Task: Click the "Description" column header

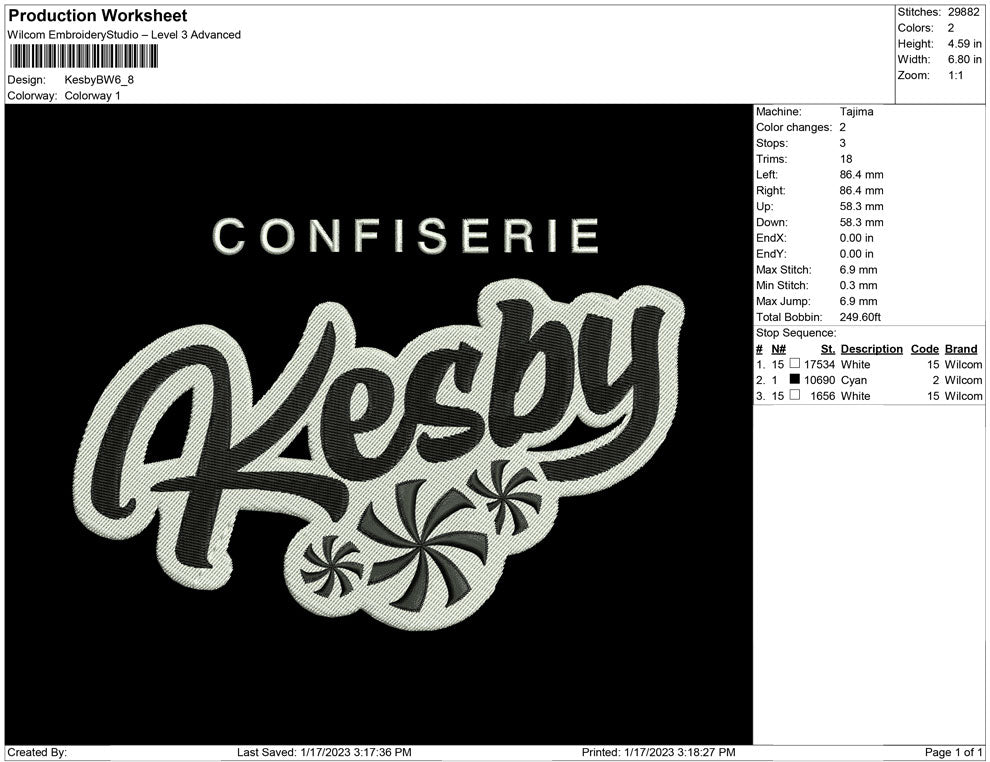Action: pos(871,348)
